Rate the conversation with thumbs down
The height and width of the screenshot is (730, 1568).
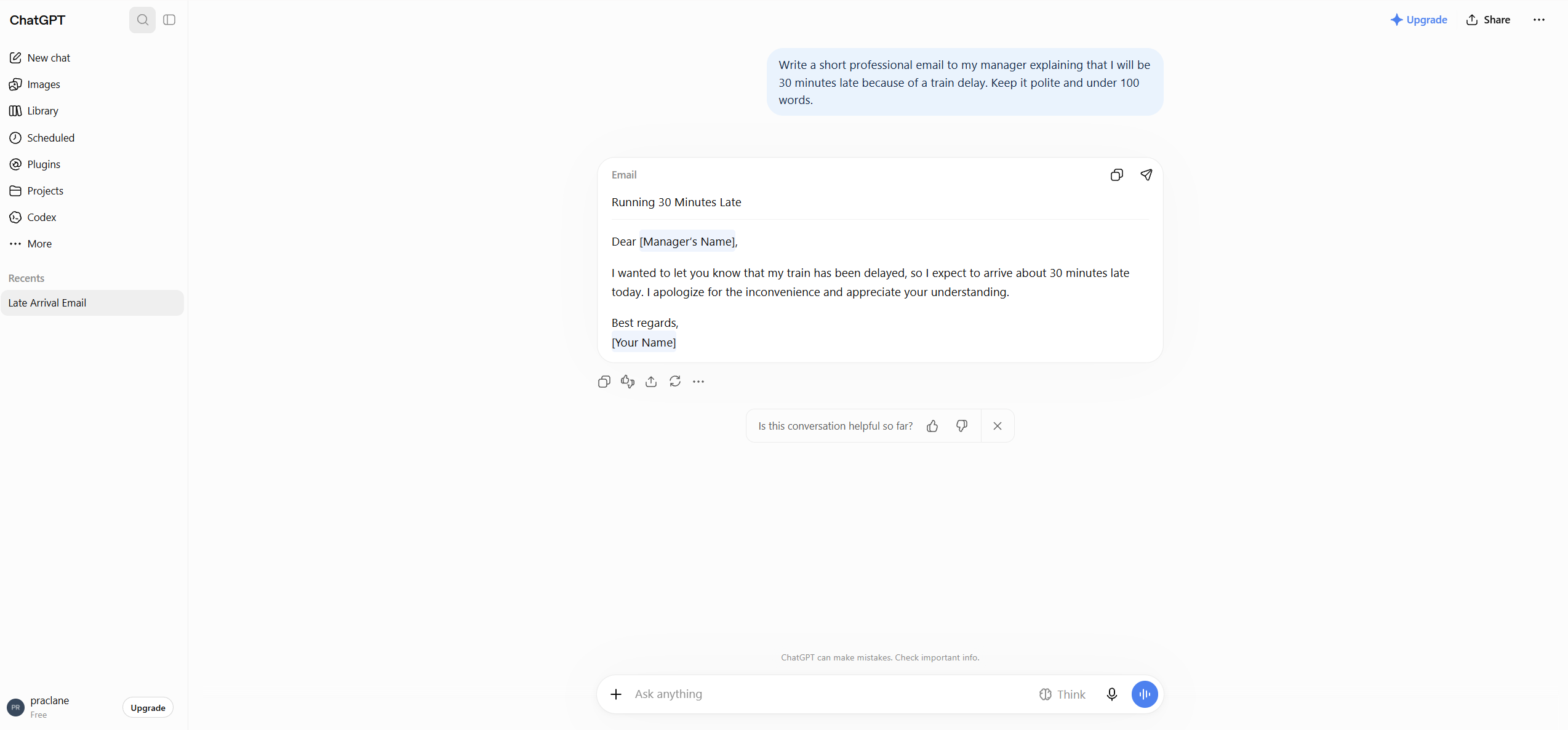pyautogui.click(x=962, y=426)
